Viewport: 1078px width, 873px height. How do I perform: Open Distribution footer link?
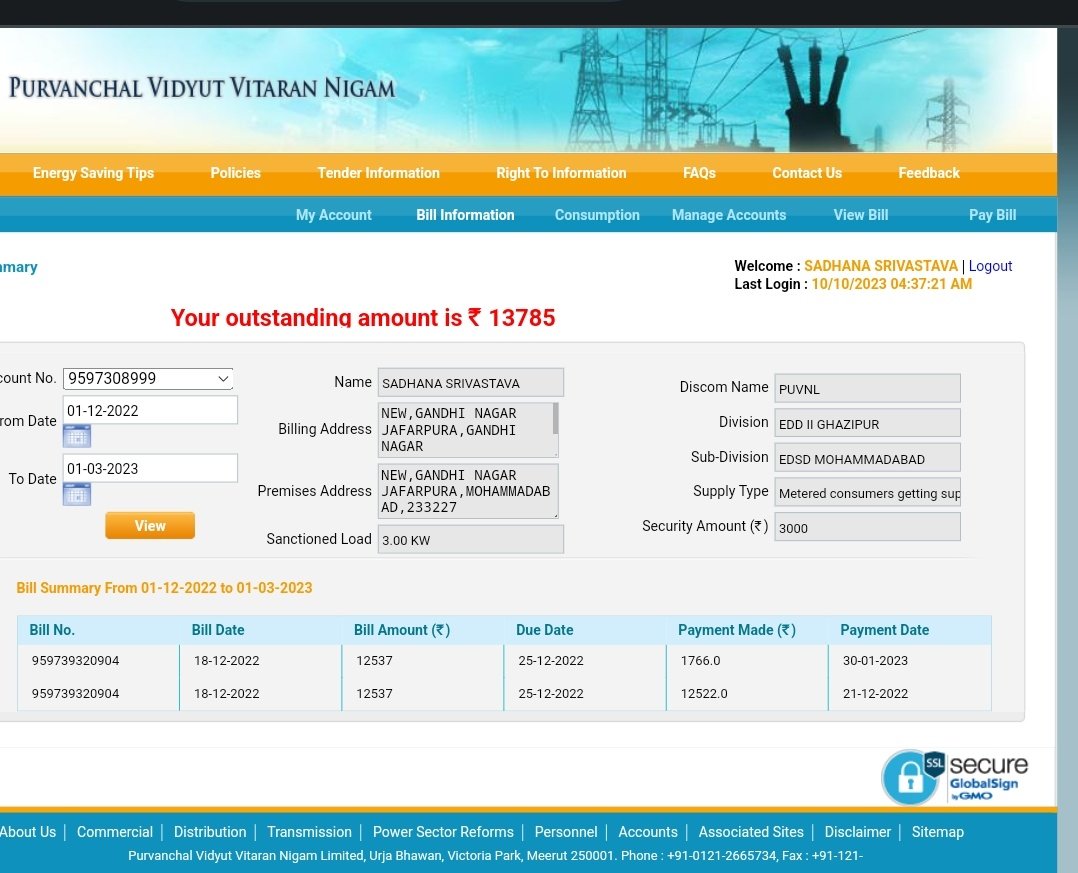[x=210, y=832]
